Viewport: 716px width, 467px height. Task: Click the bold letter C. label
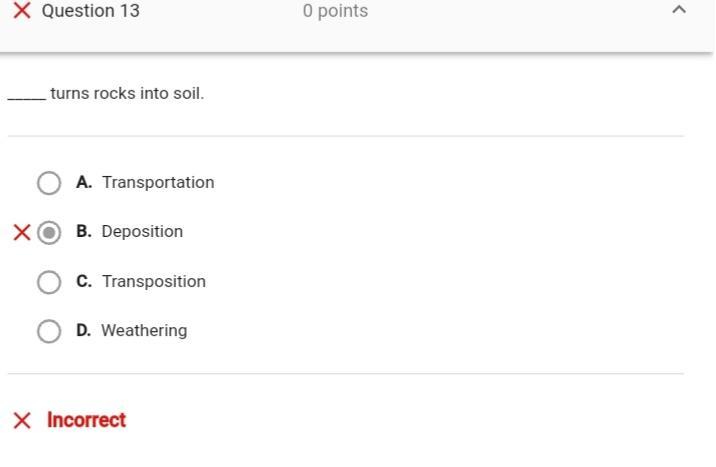click(84, 281)
